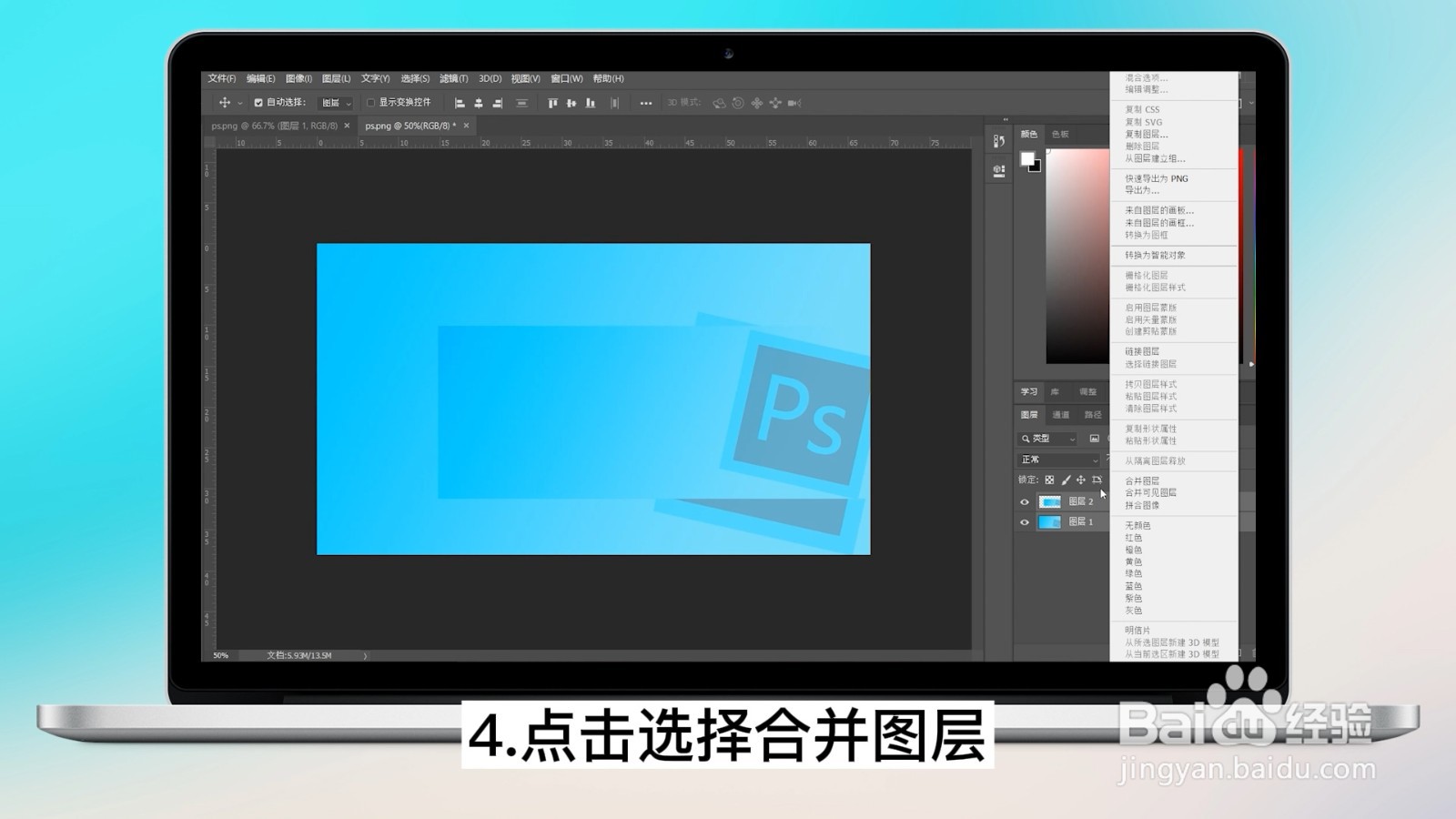Screen dimensions: 1456x819
Task: Hide layer 图层 2 with eye icon
Action: click(1025, 502)
